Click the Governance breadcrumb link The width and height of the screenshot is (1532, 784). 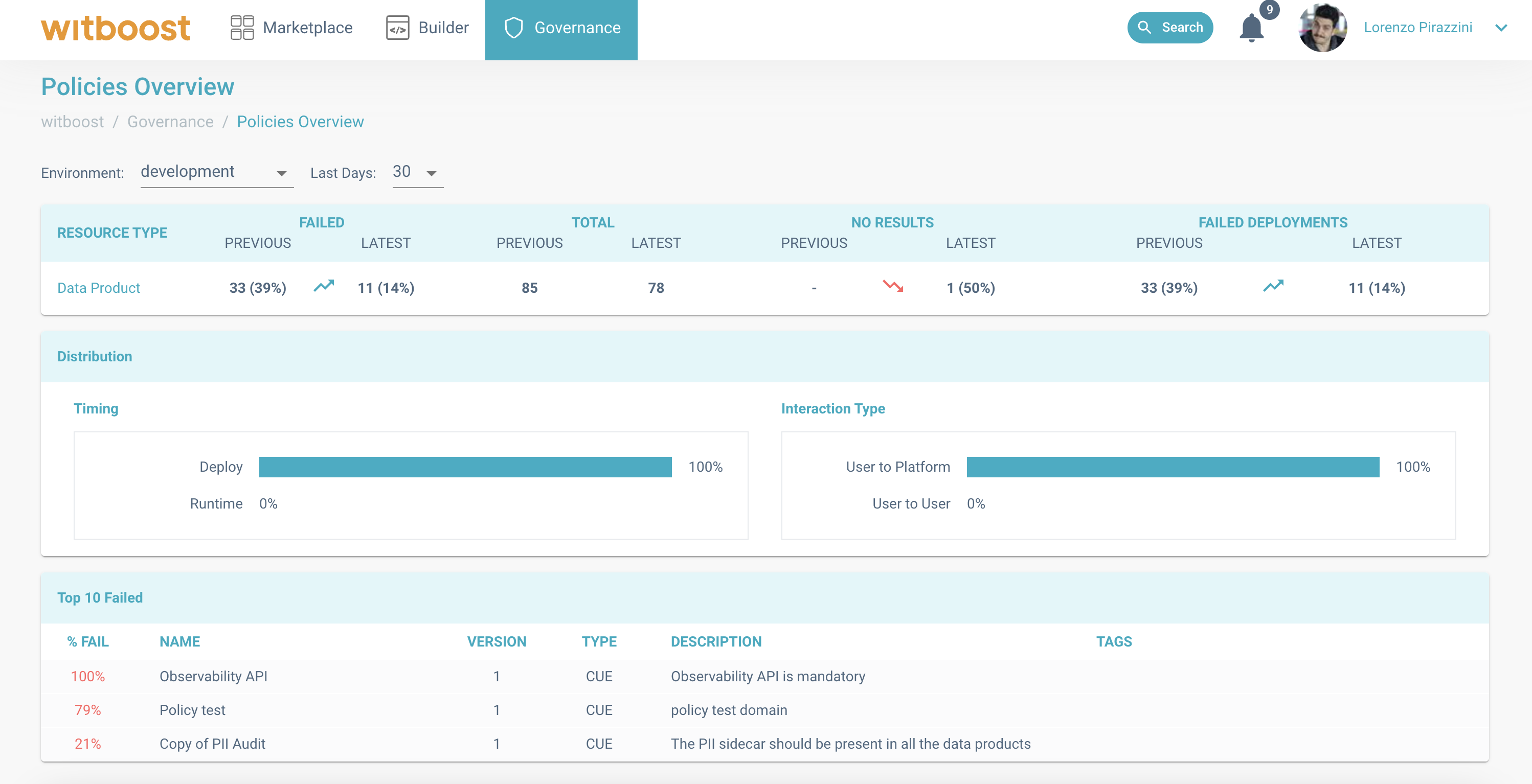pos(170,122)
